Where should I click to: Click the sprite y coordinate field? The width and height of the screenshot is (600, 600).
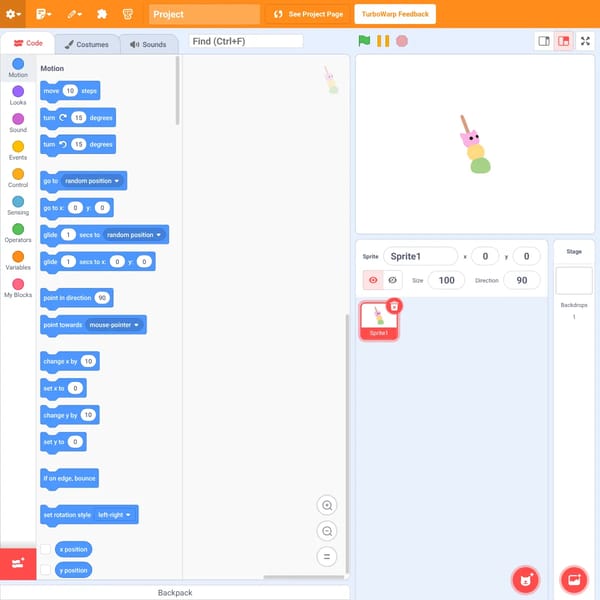527,256
